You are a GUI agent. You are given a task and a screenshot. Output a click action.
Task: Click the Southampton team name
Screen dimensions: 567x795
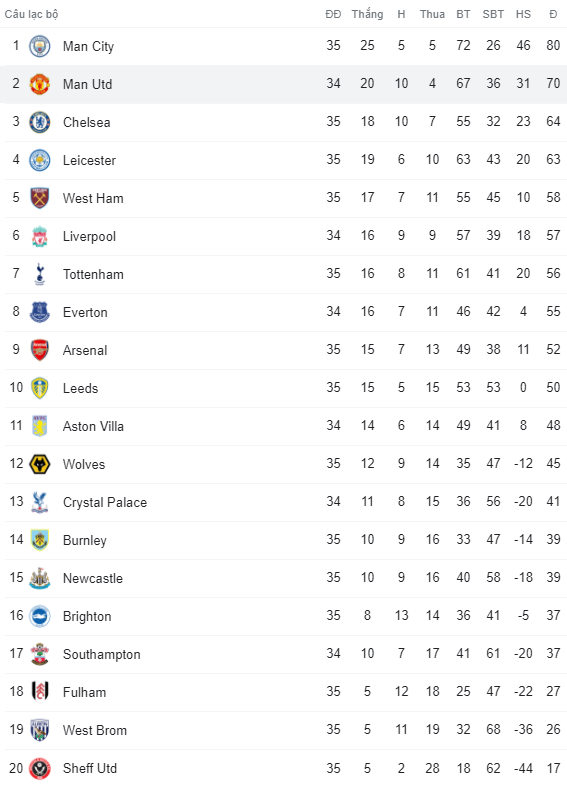coord(101,655)
